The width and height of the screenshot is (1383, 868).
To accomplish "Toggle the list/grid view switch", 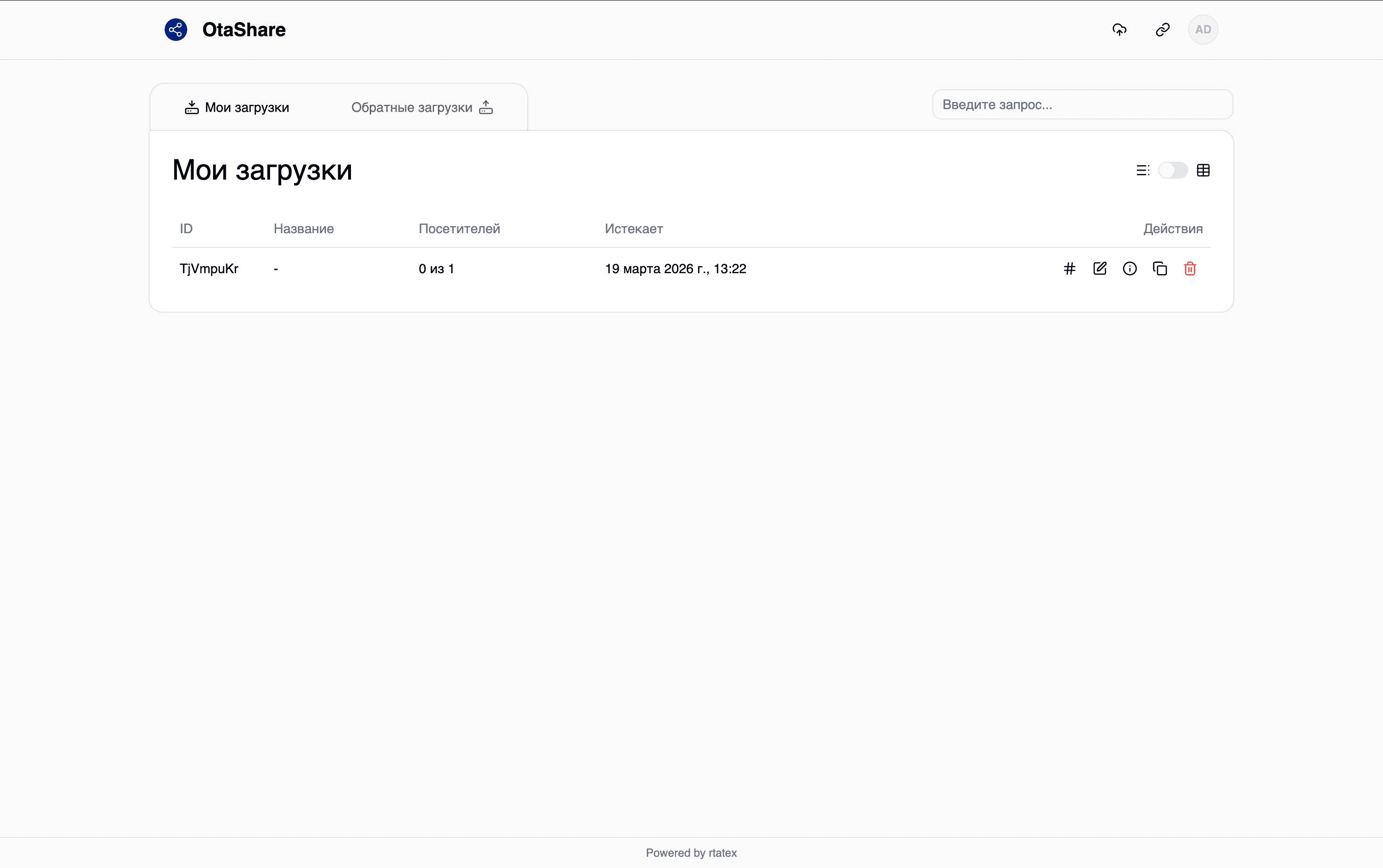I will (1173, 171).
